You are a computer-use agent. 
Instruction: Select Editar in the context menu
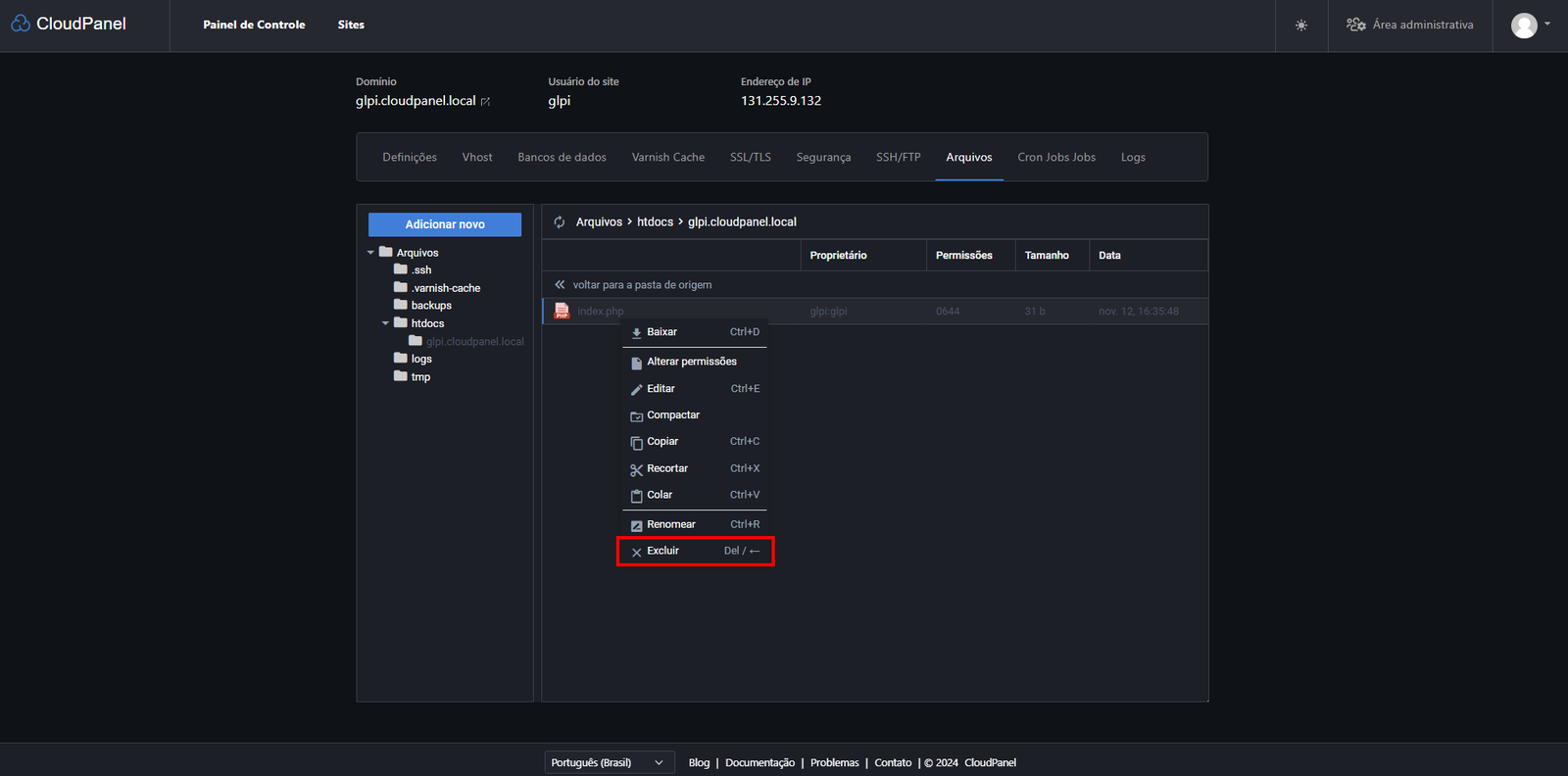661,389
